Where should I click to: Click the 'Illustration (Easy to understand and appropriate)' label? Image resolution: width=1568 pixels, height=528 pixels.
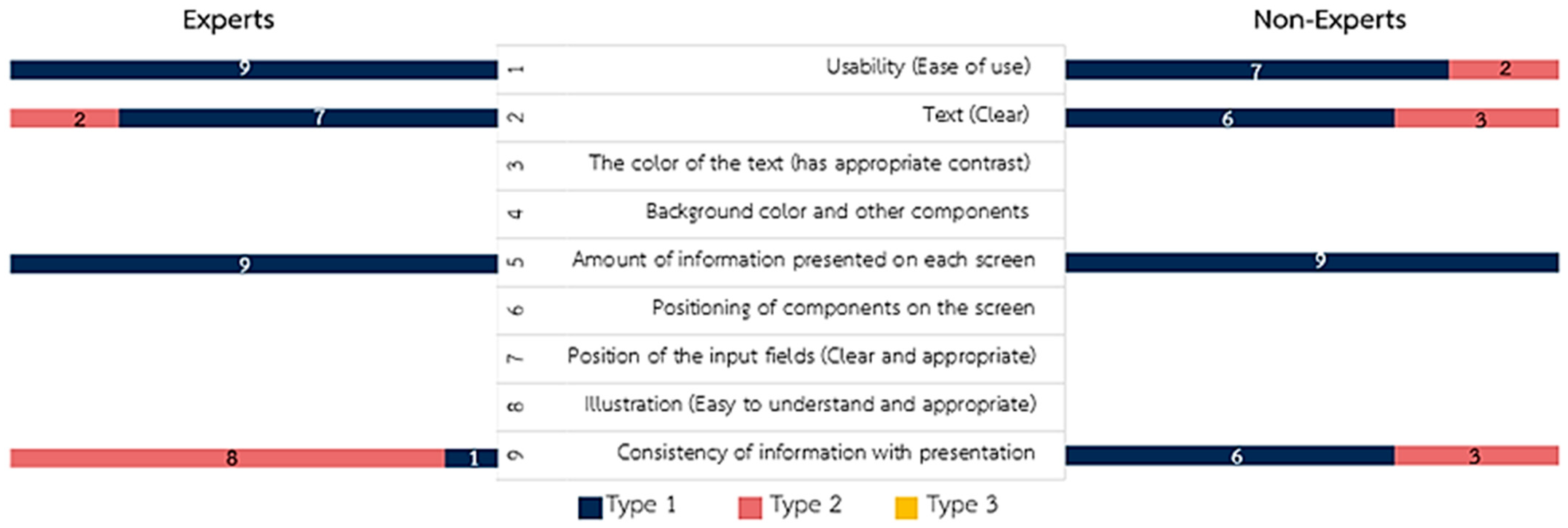(x=810, y=404)
